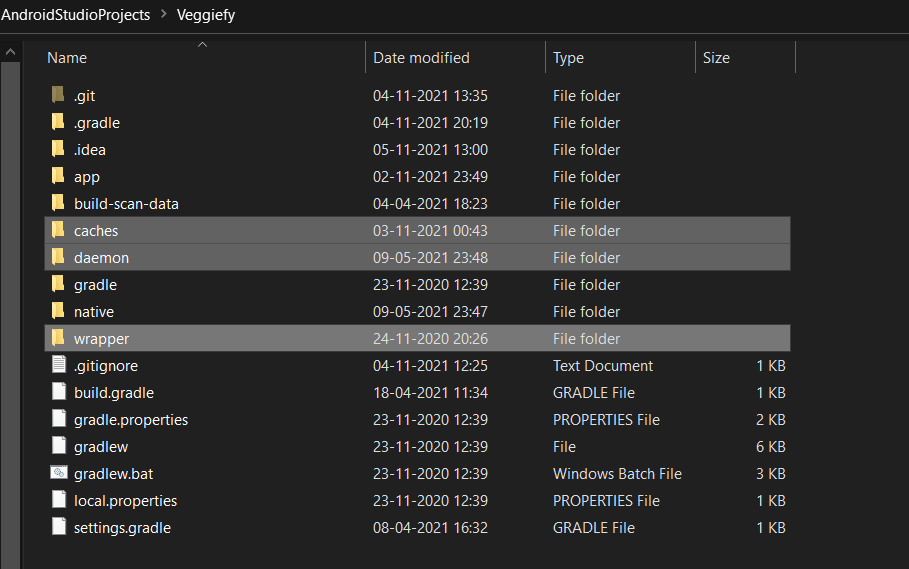The height and width of the screenshot is (569, 909).
Task: Click the 2 KB size value
Action: coord(770,420)
